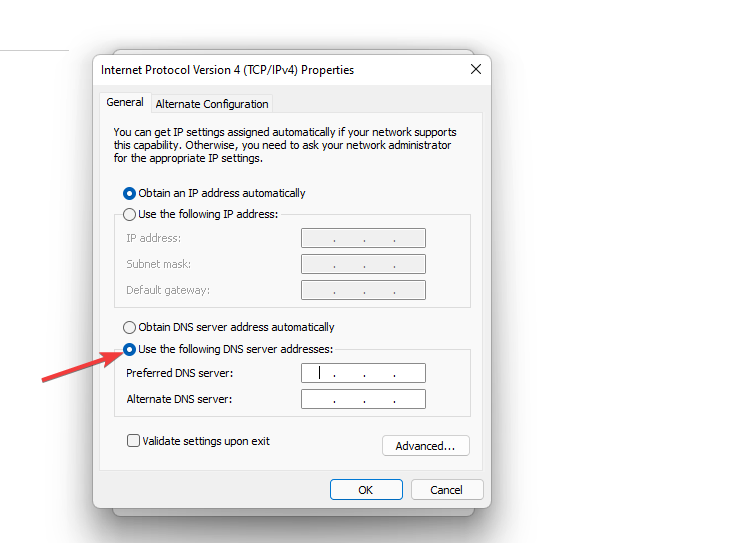Click the Alternate DNS server field
747x543 pixels.
(363, 399)
